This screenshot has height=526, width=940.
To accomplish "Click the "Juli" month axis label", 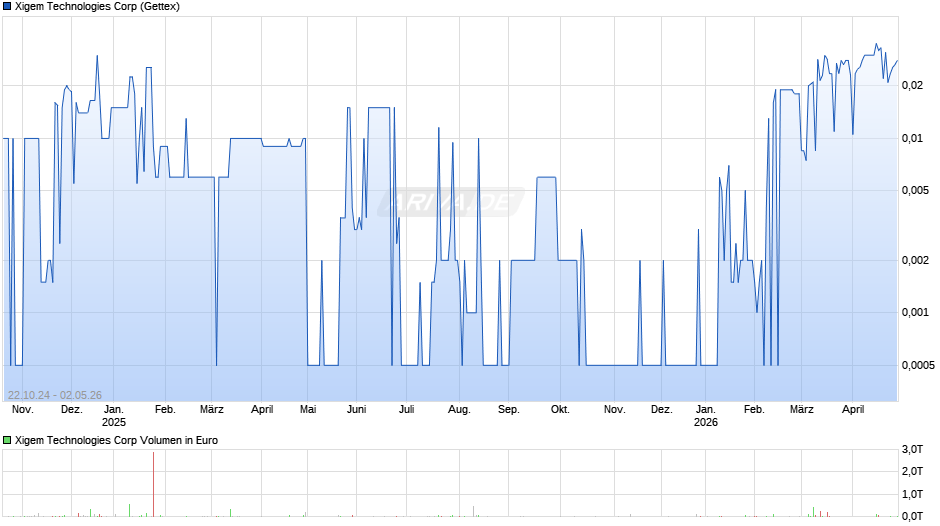I will pyautogui.click(x=406, y=410).
